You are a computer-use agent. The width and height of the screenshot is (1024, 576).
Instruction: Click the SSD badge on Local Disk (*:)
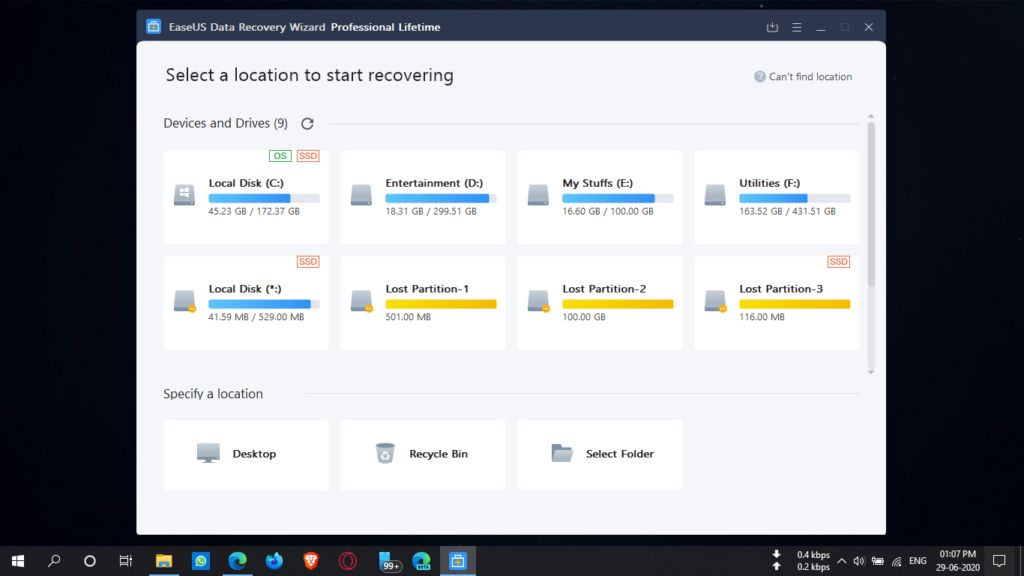tap(308, 261)
